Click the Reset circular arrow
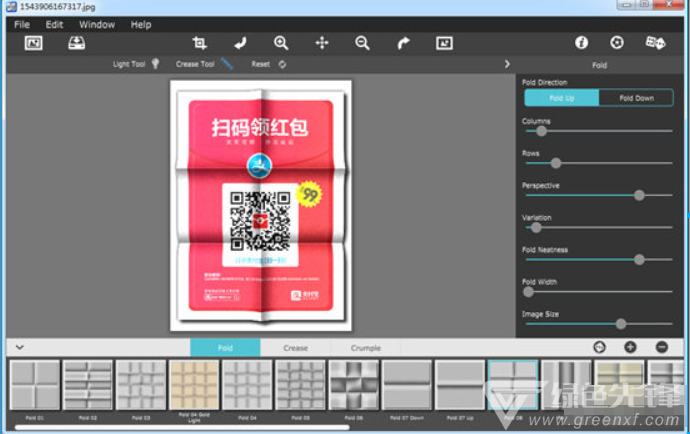 pos(282,64)
